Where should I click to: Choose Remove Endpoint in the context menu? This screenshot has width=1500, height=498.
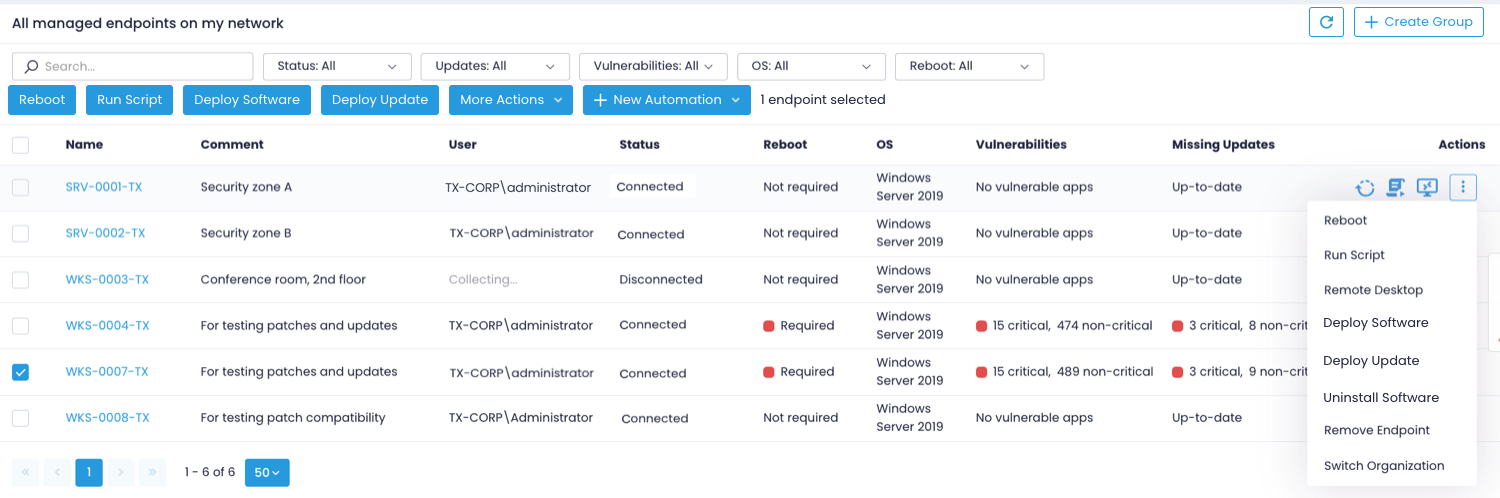point(1376,430)
